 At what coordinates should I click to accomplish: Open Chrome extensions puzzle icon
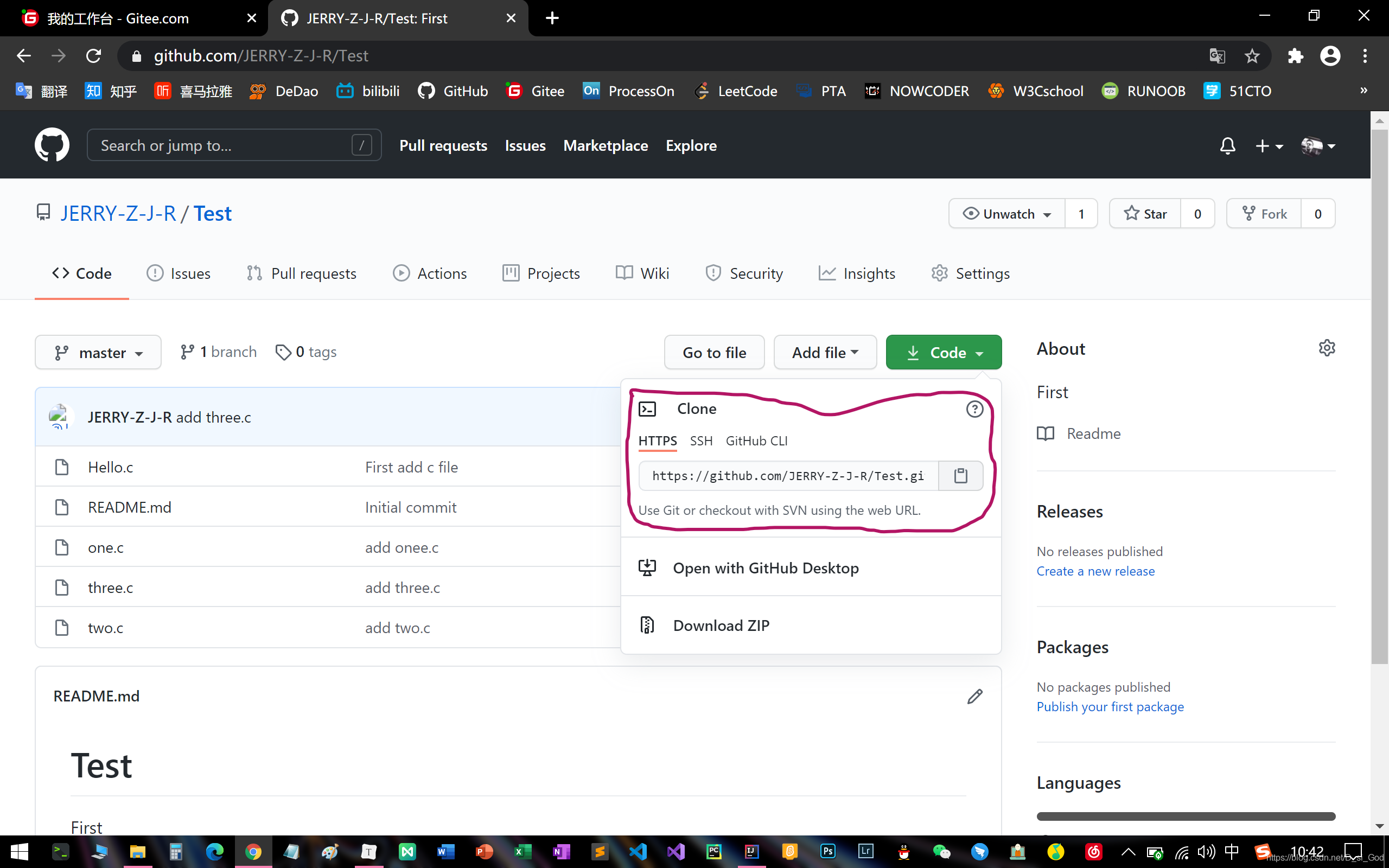[x=1295, y=56]
